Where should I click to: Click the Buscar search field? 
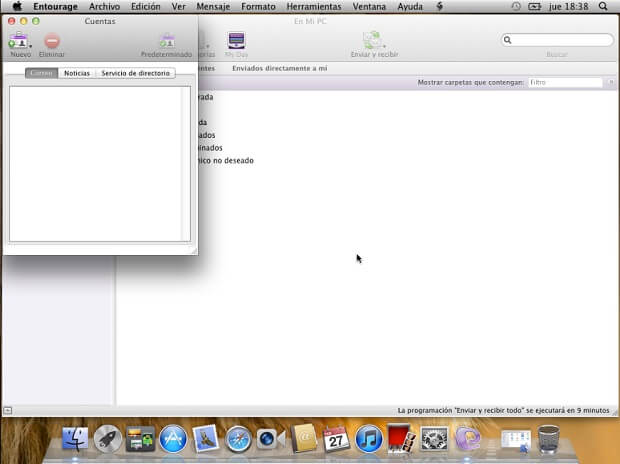557,40
